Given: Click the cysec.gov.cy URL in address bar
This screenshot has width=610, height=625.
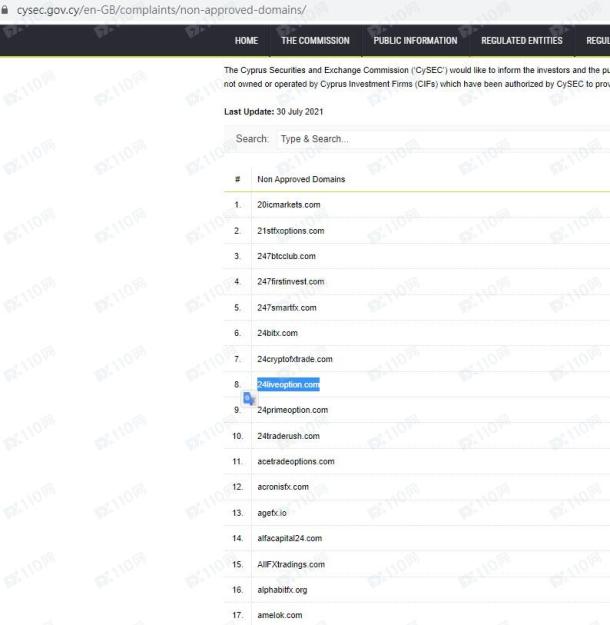Looking at the screenshot, I should click(161, 10).
